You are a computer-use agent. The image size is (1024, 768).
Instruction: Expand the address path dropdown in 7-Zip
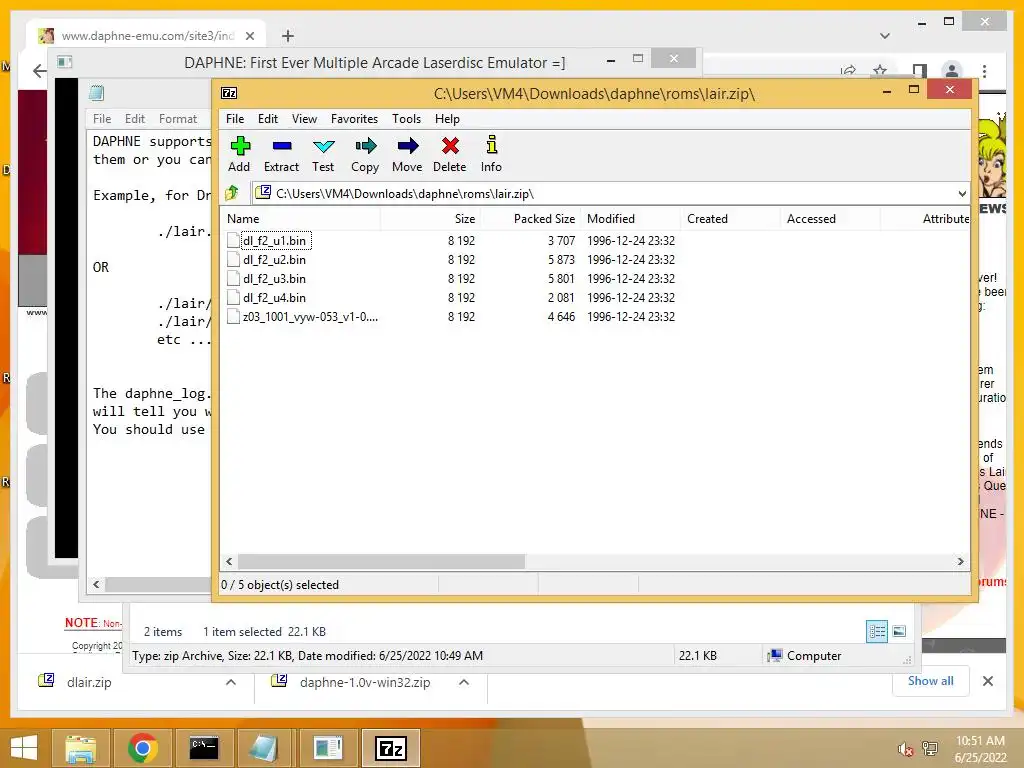962,194
